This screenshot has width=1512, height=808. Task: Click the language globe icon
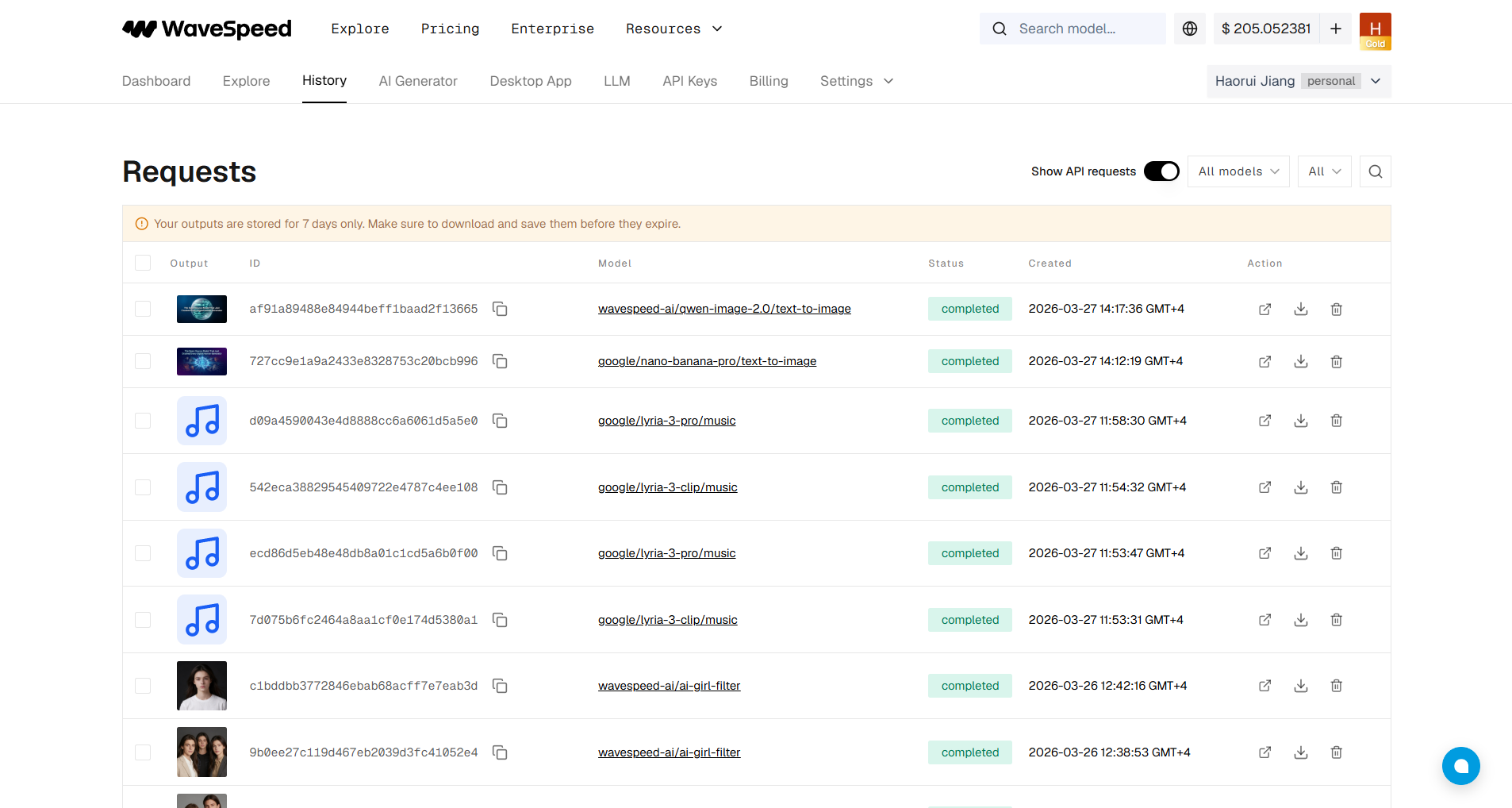(1189, 29)
